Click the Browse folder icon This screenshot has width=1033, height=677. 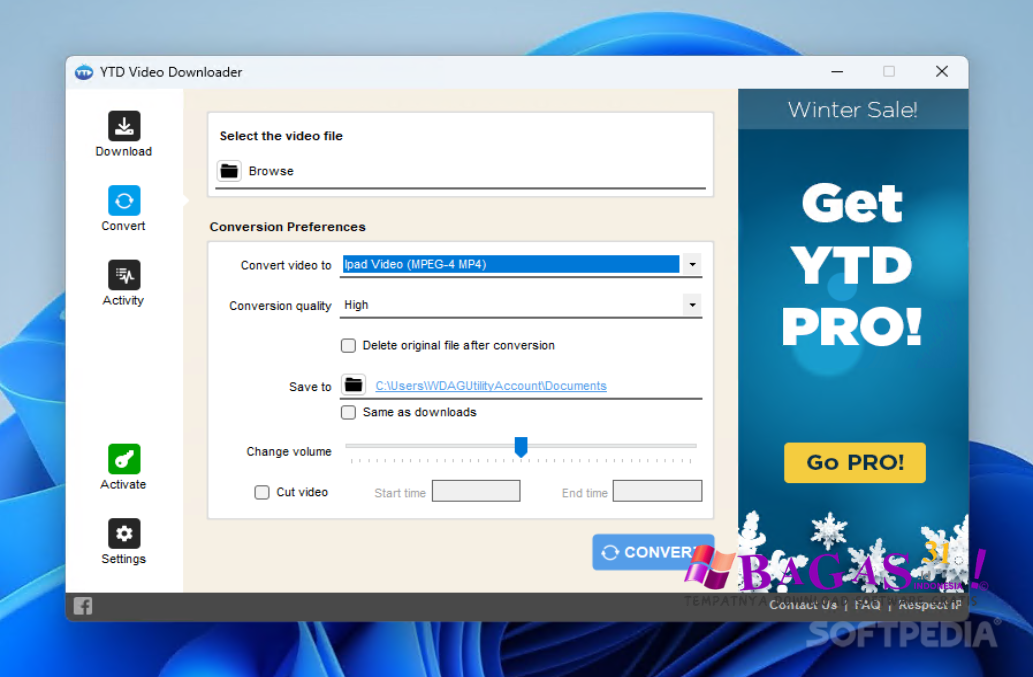229,171
